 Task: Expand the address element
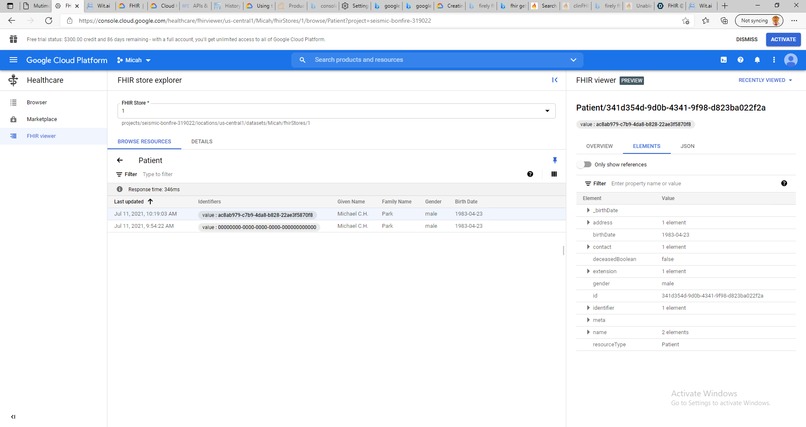pyautogui.click(x=588, y=222)
